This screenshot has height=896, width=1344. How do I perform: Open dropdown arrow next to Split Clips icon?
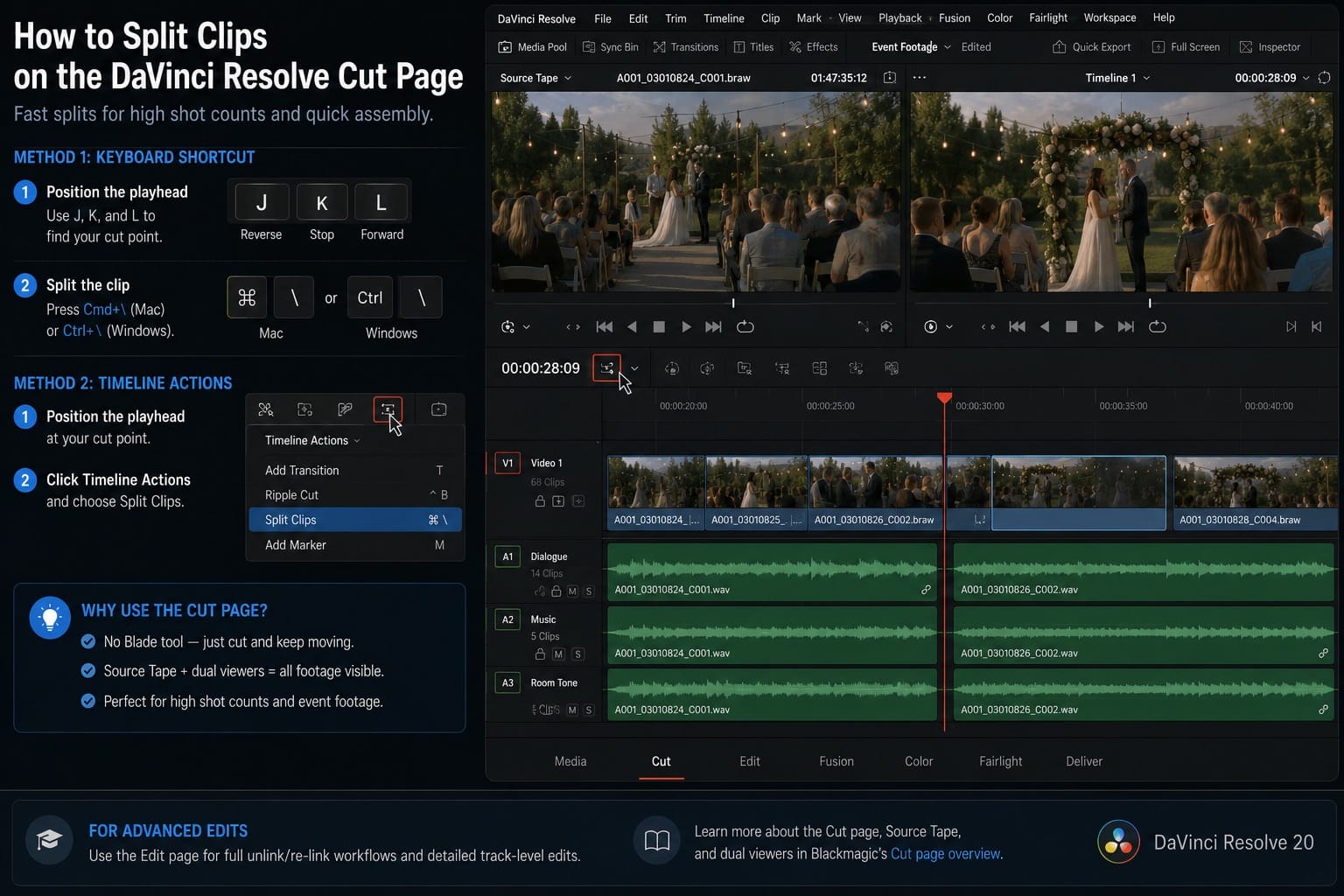pos(634,368)
